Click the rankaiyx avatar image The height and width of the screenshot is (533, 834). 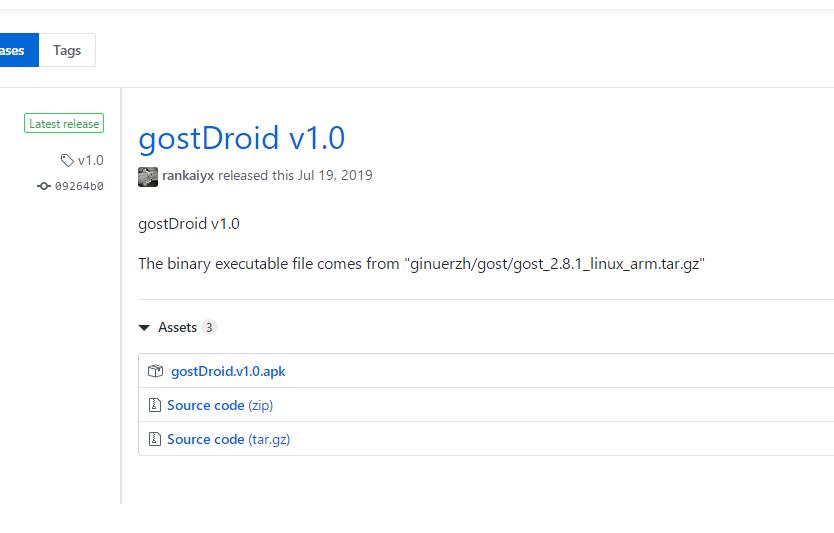148,176
